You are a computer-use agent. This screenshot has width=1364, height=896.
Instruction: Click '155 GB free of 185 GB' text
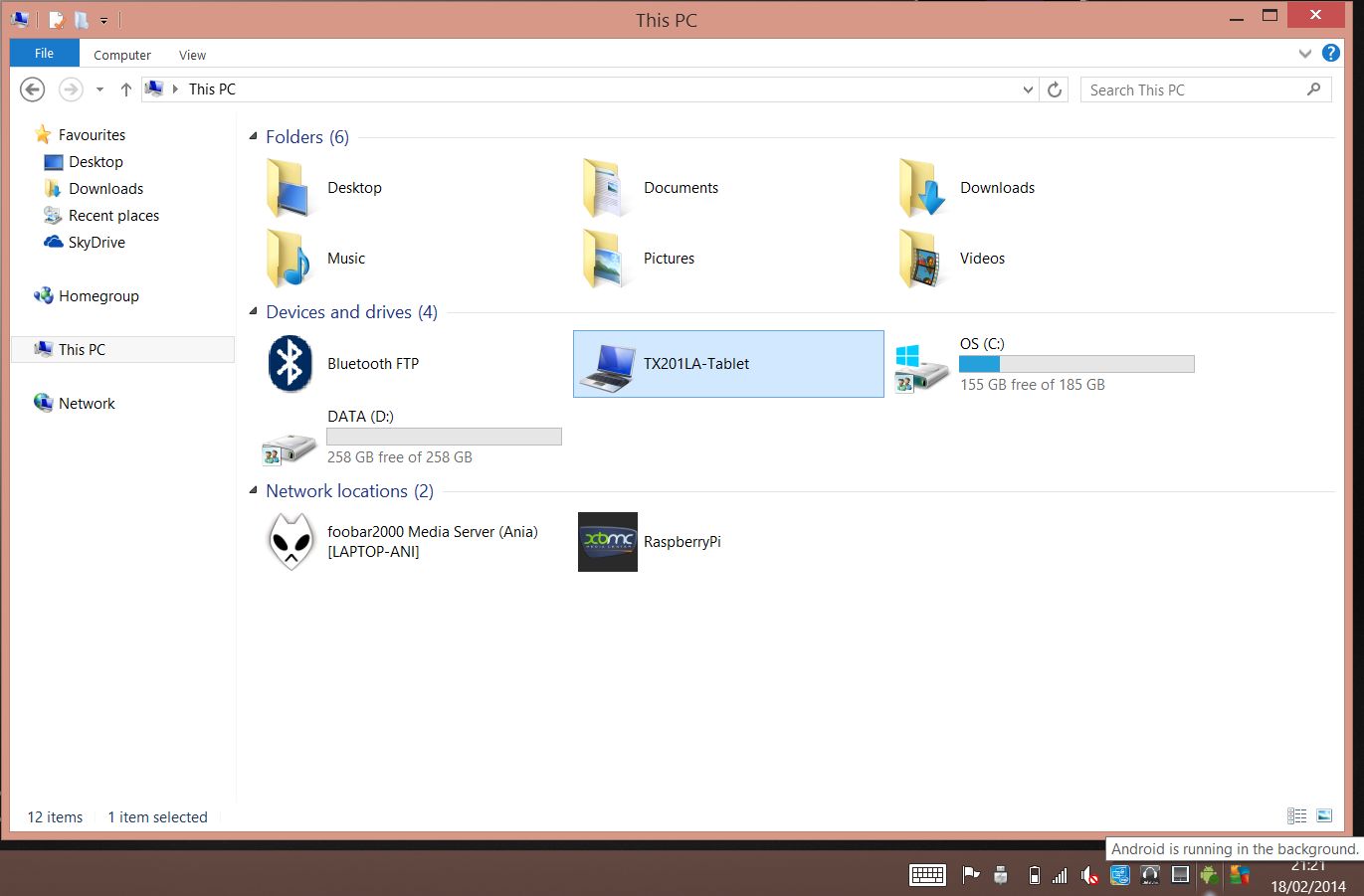pos(1032,385)
